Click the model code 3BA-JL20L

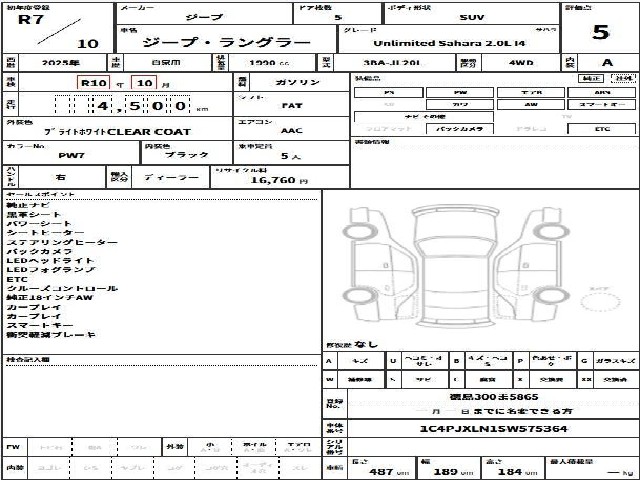(x=392, y=63)
